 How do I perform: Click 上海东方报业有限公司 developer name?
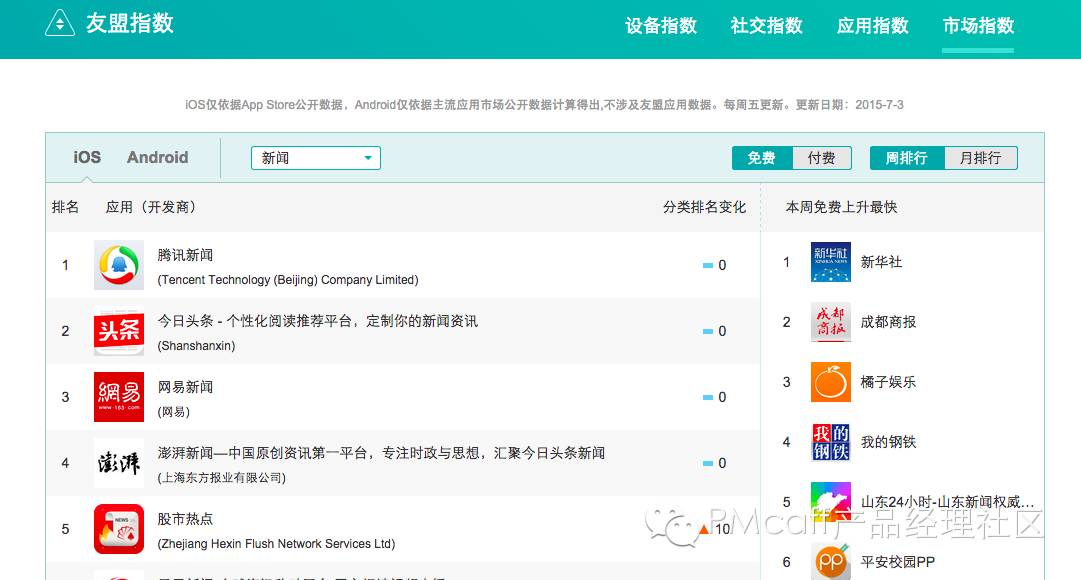coord(221,477)
